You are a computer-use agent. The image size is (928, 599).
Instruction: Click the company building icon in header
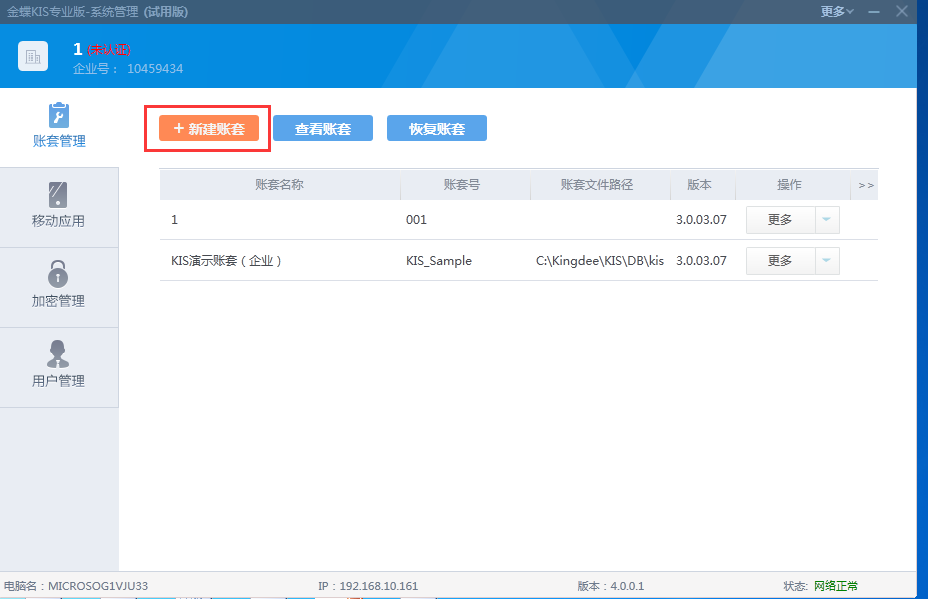[x=33, y=57]
